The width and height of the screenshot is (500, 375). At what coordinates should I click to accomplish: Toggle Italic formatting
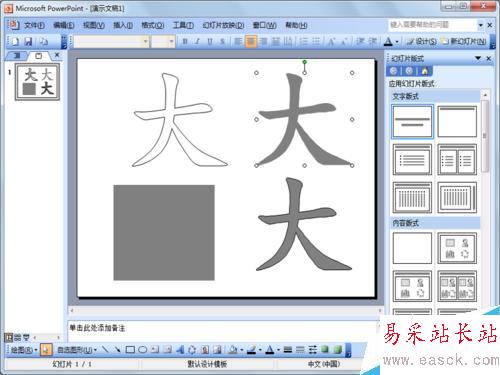(197, 42)
